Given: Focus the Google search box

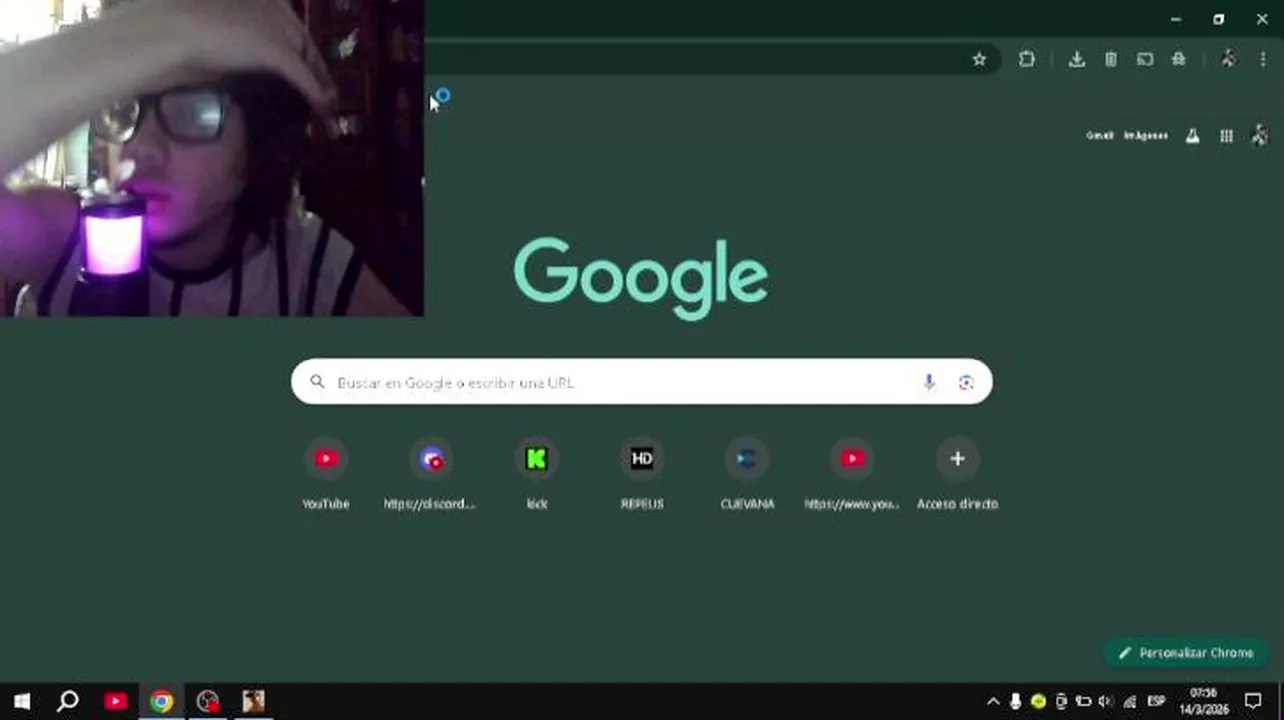Looking at the screenshot, I should [x=641, y=382].
